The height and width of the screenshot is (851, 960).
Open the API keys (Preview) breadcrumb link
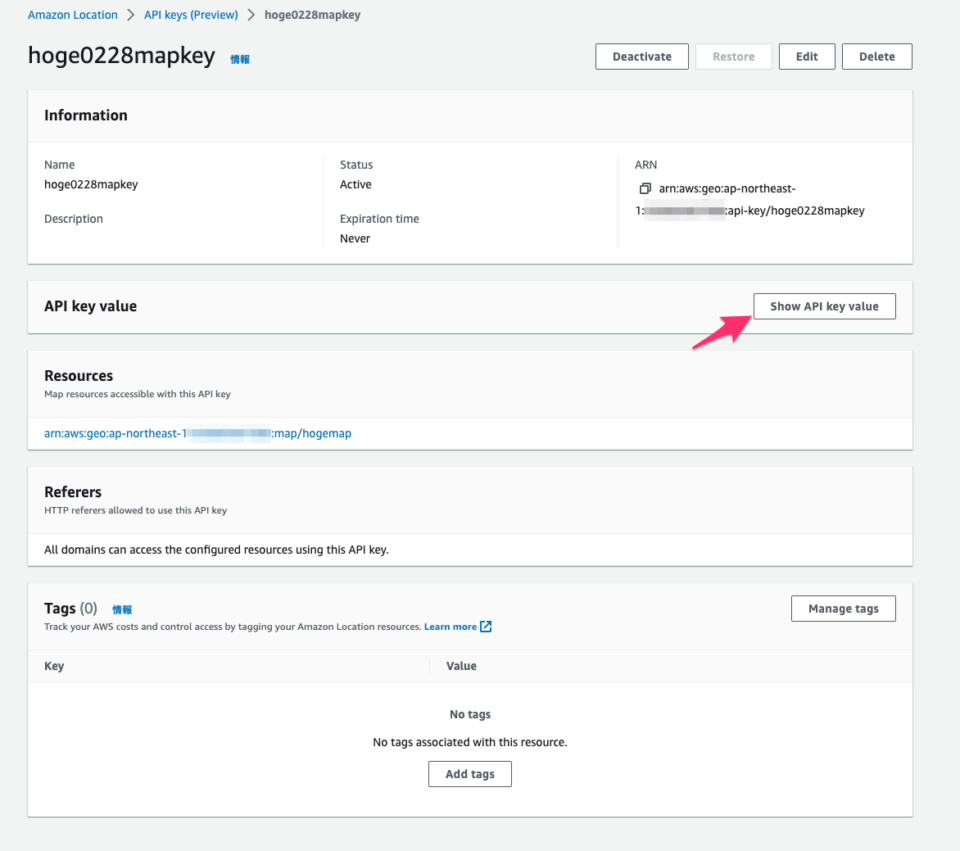[x=191, y=14]
